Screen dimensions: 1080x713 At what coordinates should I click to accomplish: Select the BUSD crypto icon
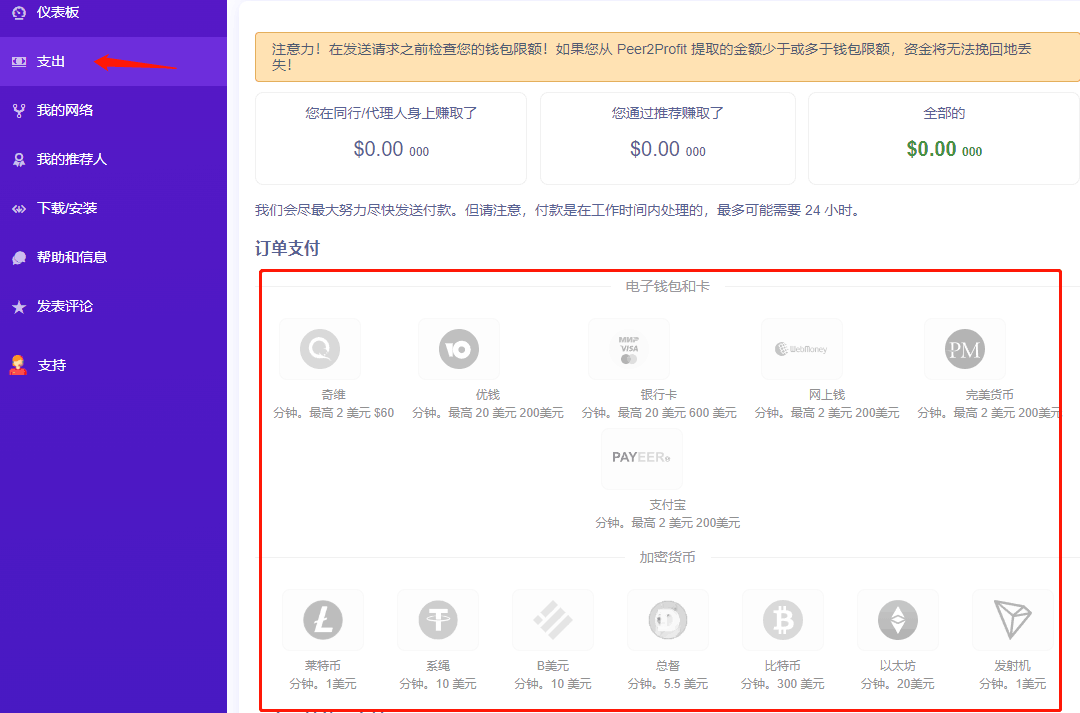[552, 620]
